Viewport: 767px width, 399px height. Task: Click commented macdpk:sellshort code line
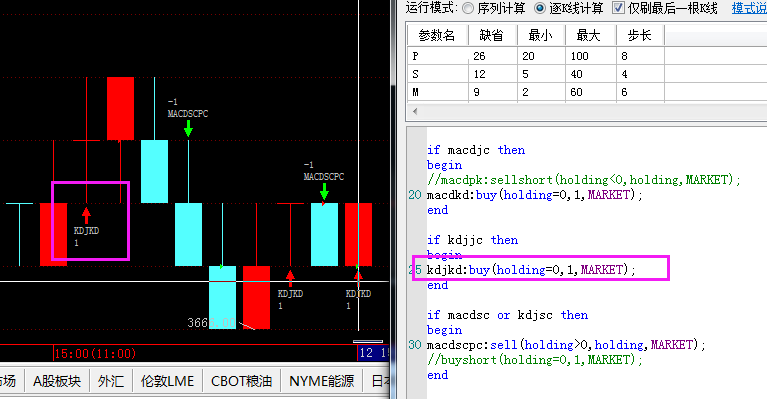pyautogui.click(x=584, y=180)
